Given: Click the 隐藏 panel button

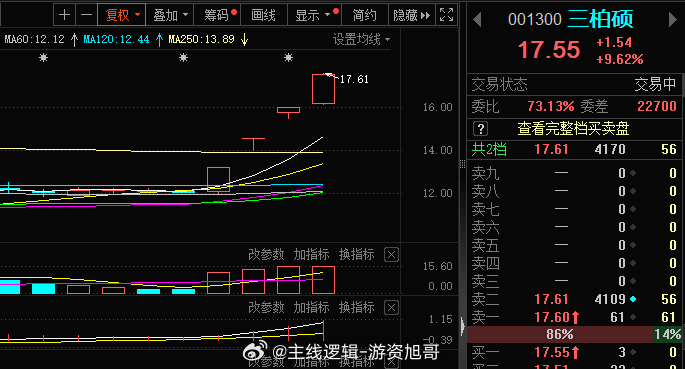Looking at the screenshot, I should pos(412,15).
